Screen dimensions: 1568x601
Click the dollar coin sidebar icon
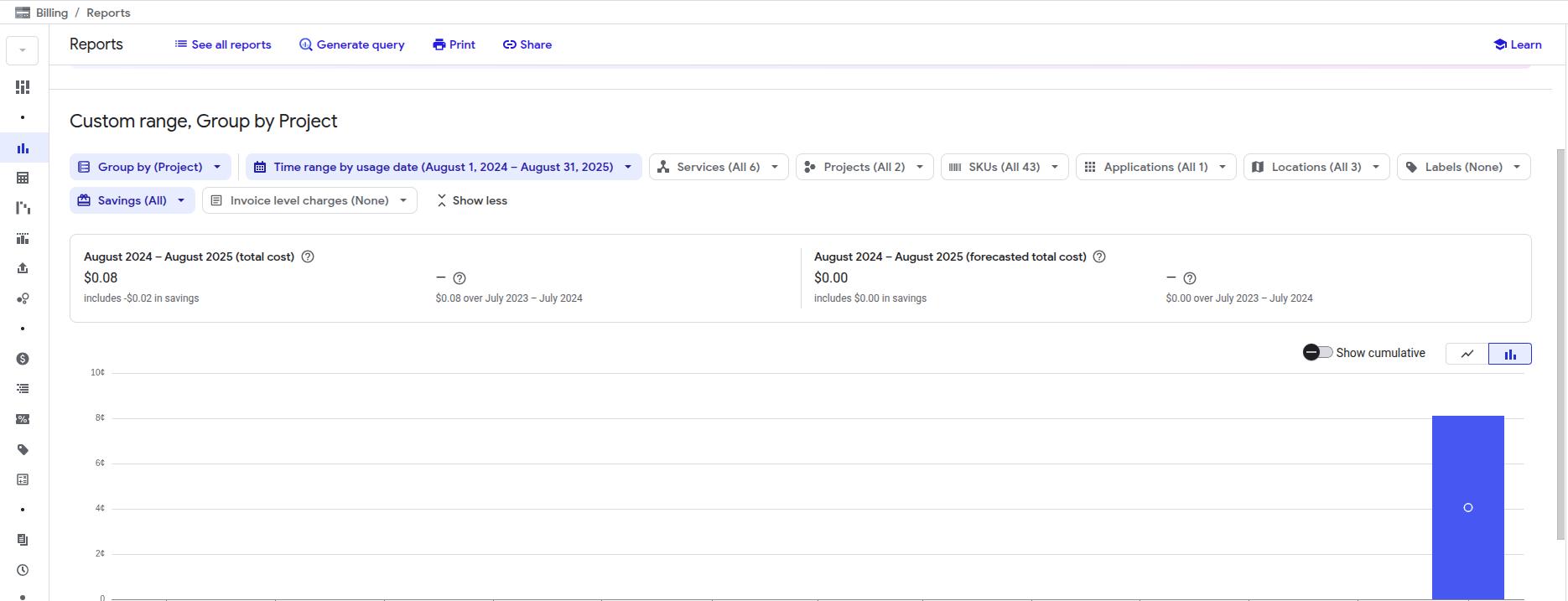pos(23,359)
